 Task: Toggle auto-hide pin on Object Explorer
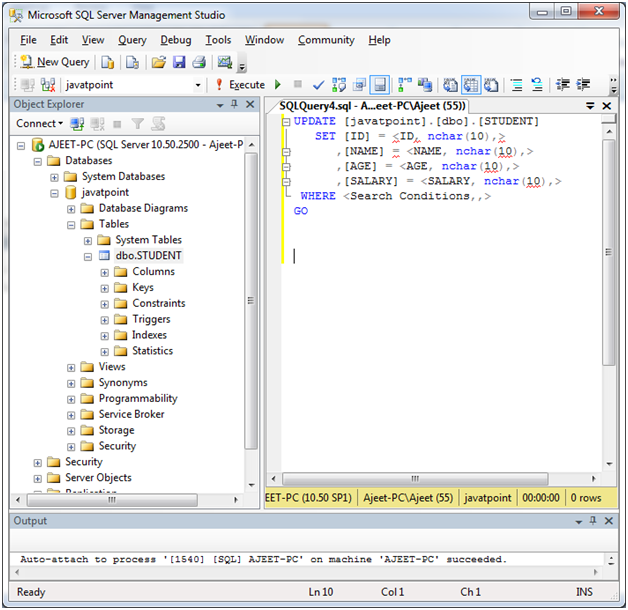point(235,105)
